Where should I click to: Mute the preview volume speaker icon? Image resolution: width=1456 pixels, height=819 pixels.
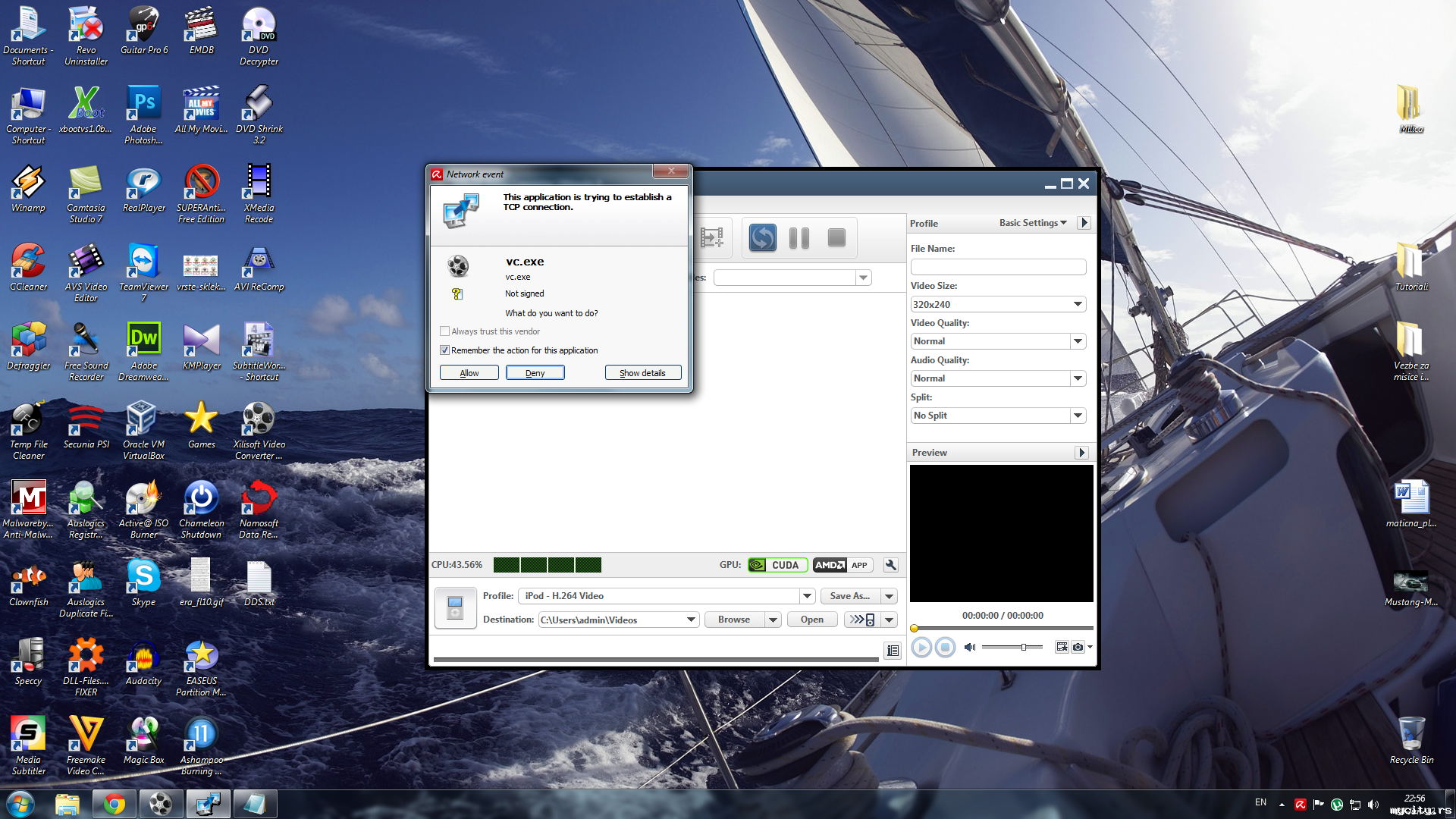[969, 647]
